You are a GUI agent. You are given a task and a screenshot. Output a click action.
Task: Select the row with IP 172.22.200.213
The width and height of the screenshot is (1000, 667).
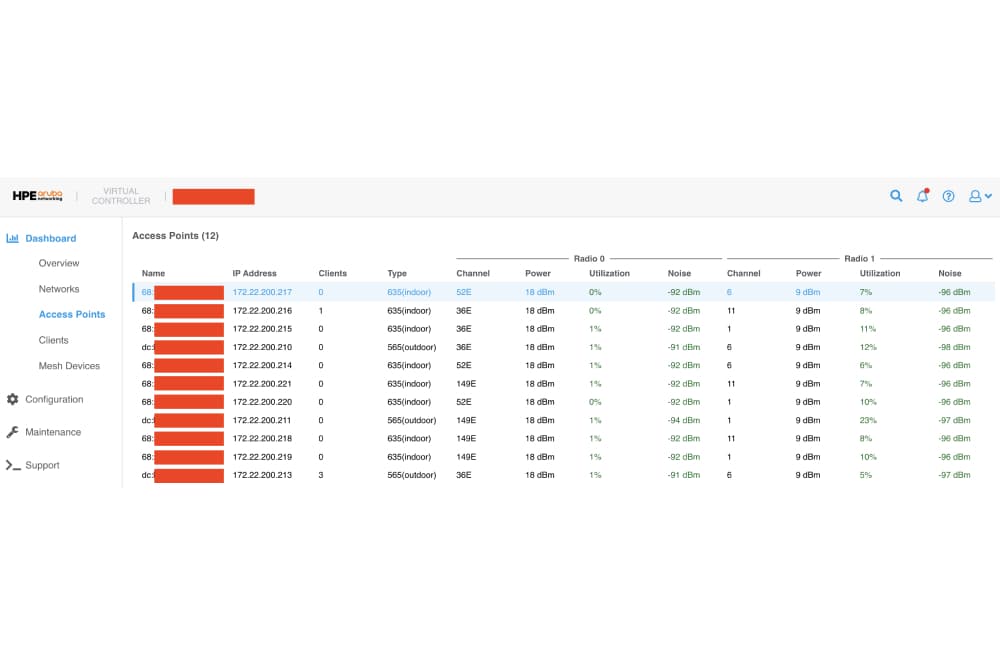(x=262, y=475)
